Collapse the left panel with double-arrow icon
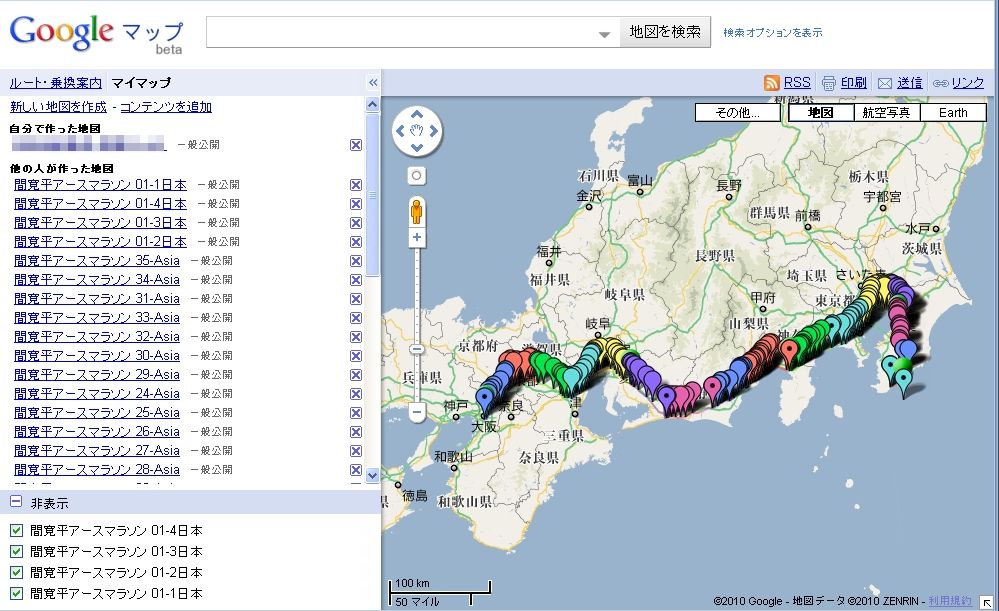999x611 pixels. 373,83
